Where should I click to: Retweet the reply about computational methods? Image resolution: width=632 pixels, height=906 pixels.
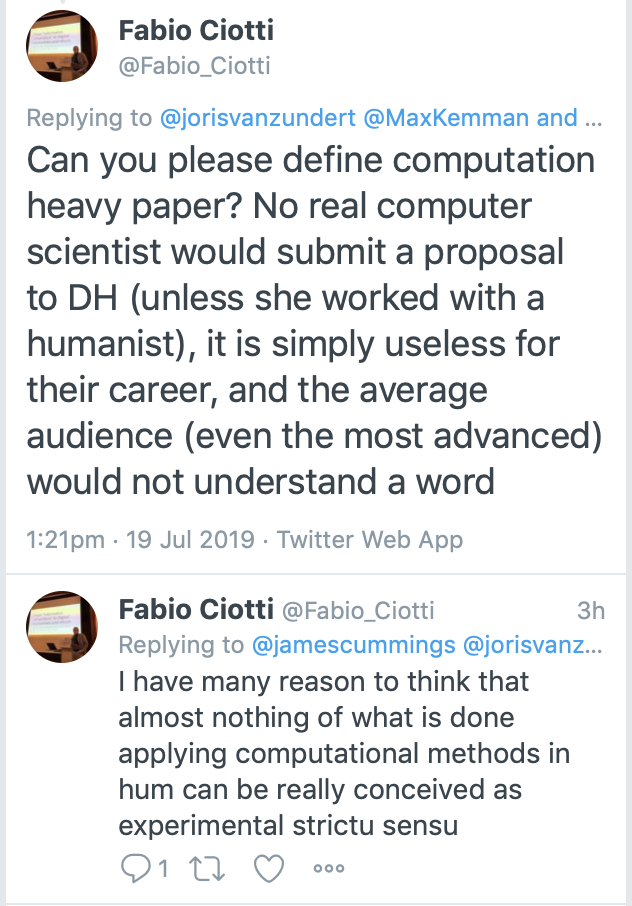click(x=206, y=870)
